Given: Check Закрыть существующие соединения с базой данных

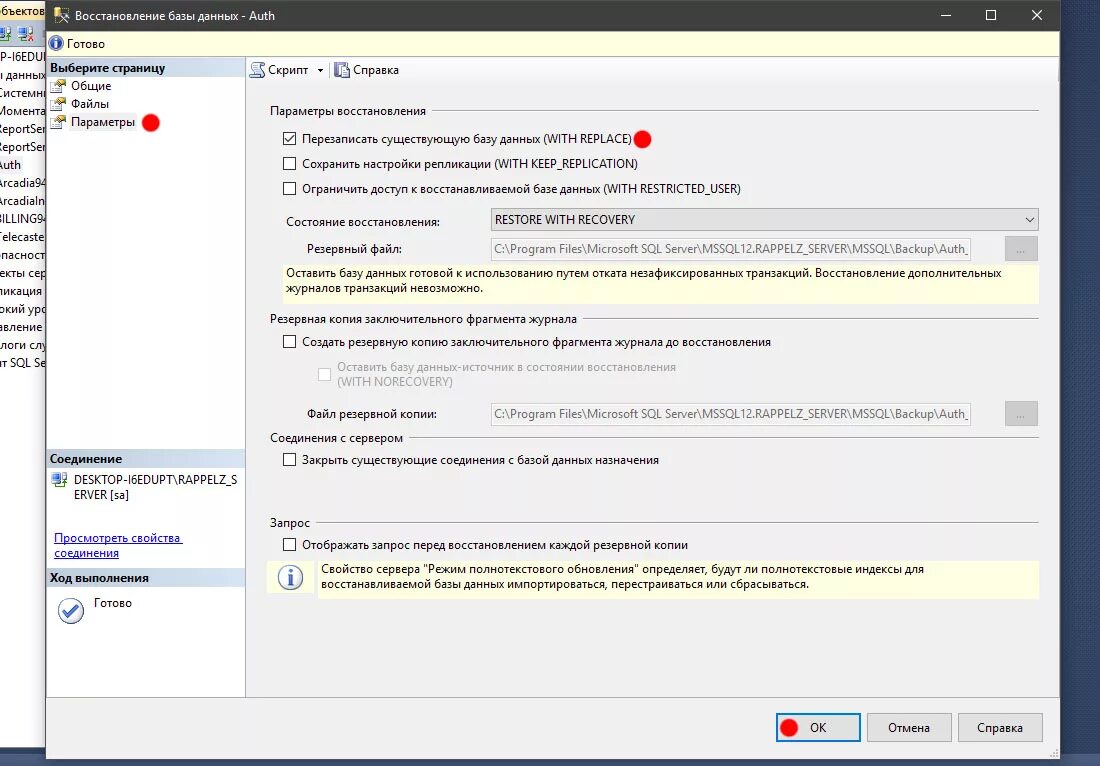Looking at the screenshot, I should [x=289, y=459].
